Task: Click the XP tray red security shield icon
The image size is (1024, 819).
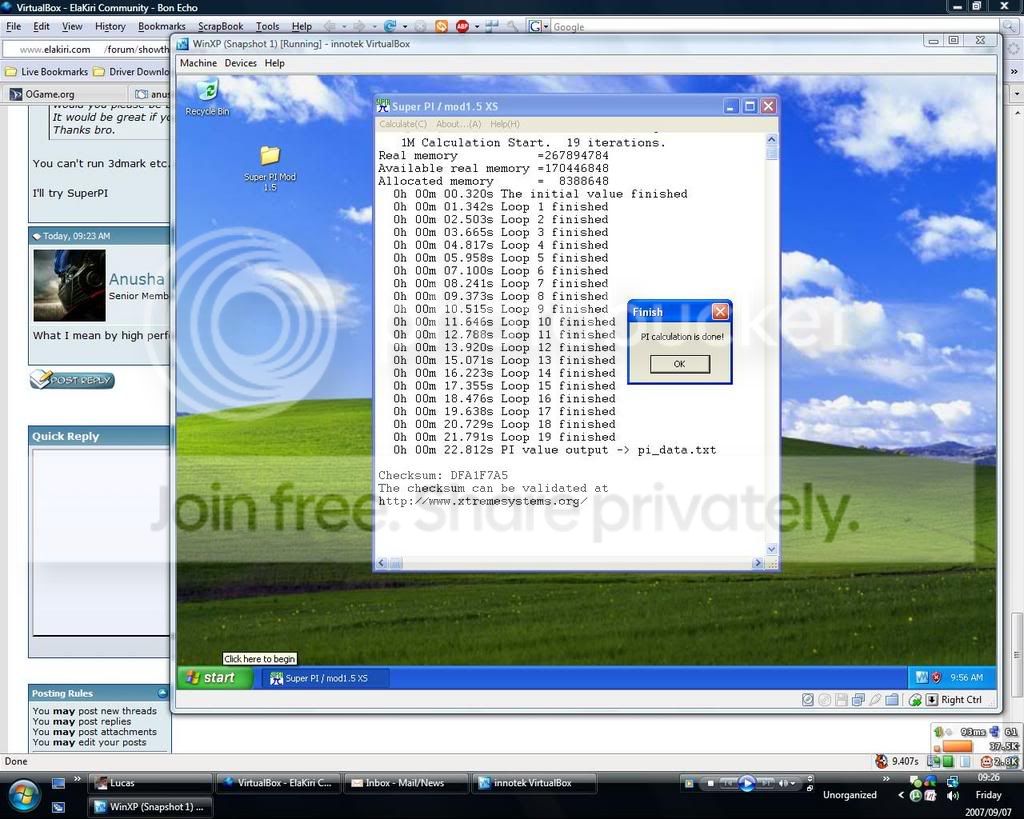Action: [936, 677]
